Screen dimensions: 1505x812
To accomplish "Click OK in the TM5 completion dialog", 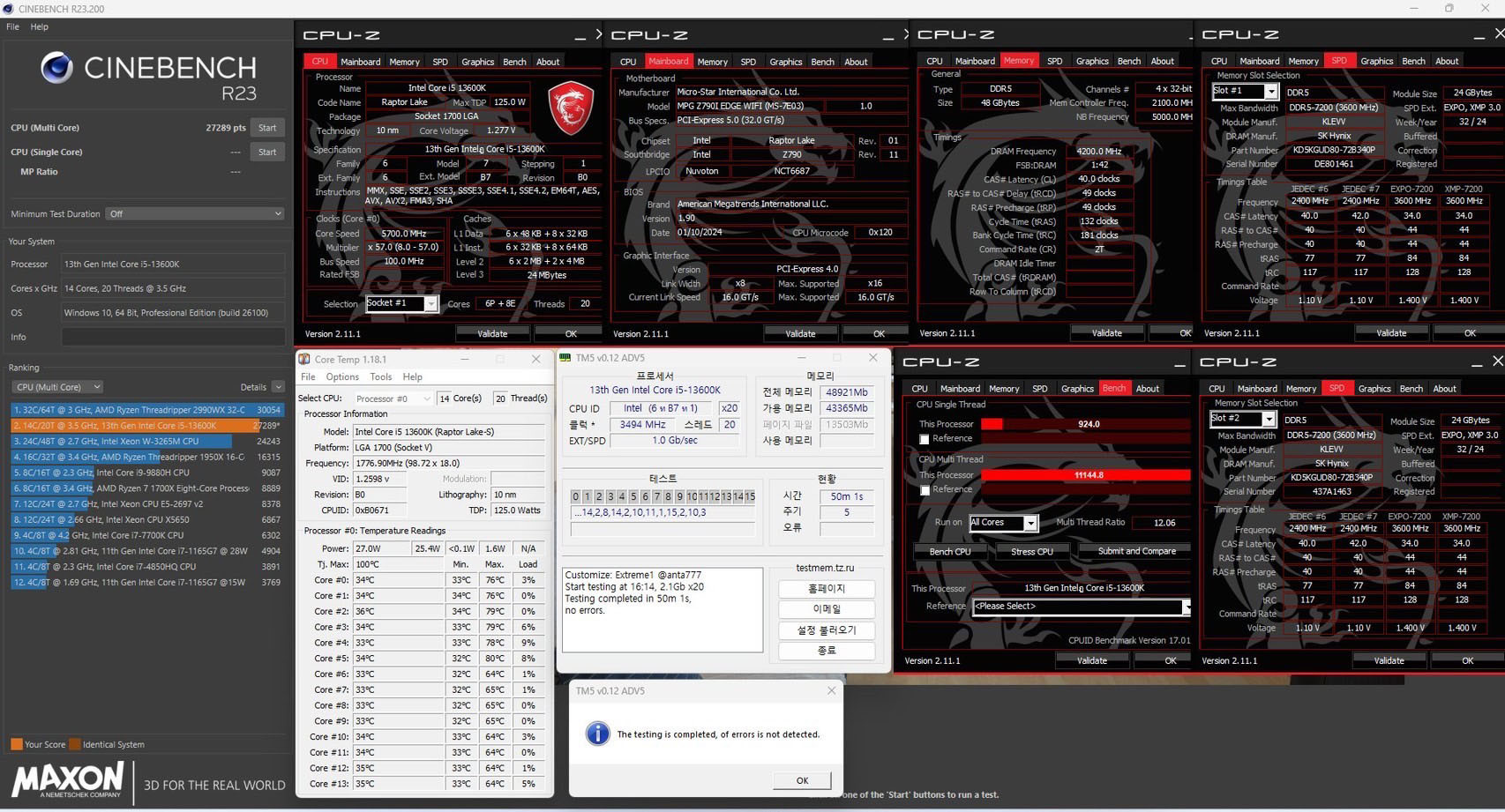I will (802, 780).
